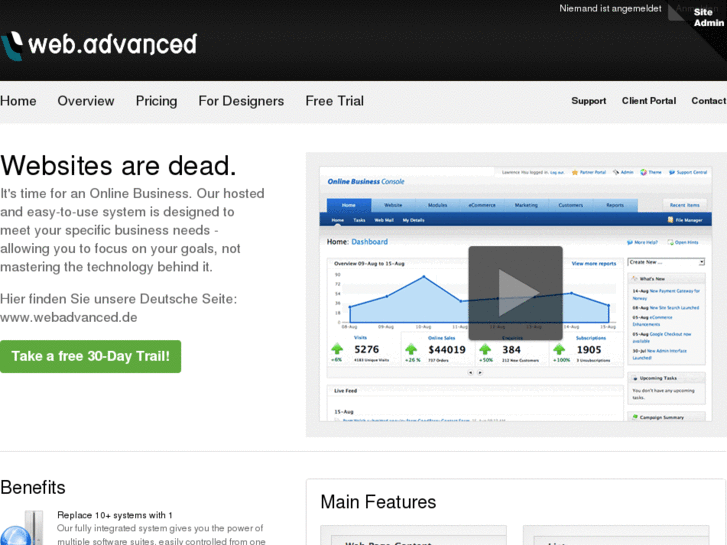Click the My Details subtab in the preview

pos(414,220)
